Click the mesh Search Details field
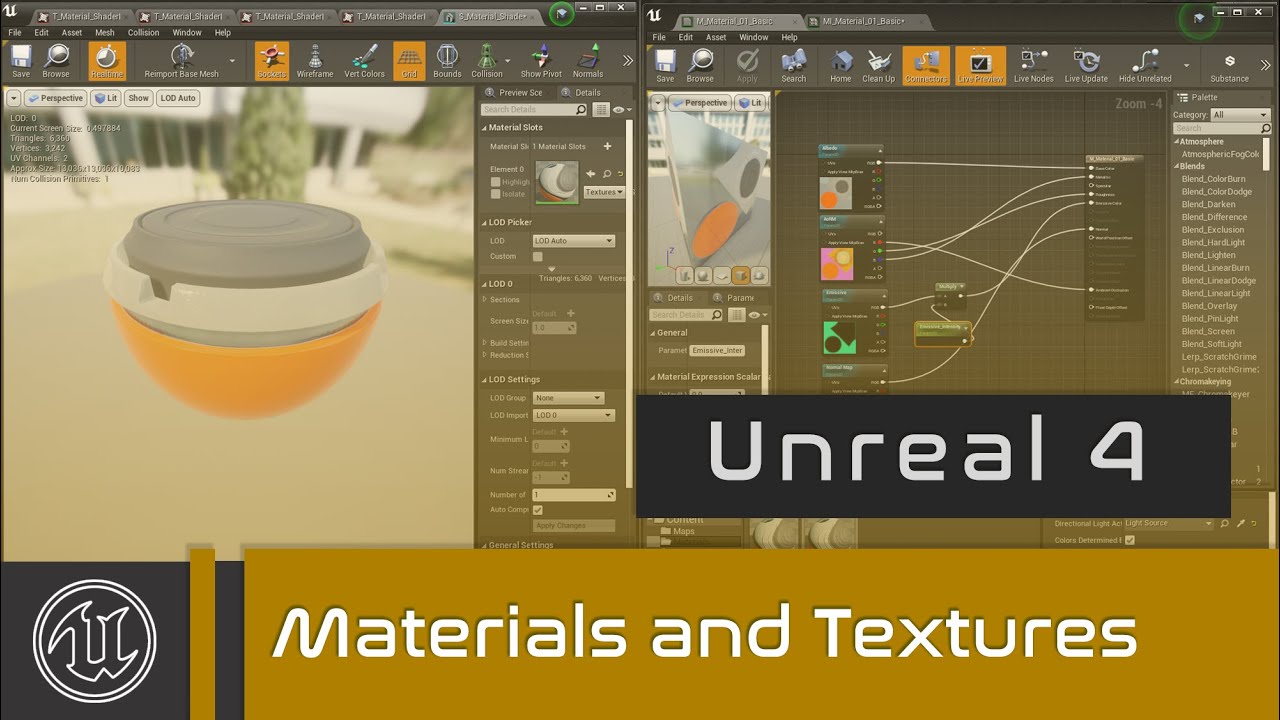The width and height of the screenshot is (1280, 720). point(534,110)
